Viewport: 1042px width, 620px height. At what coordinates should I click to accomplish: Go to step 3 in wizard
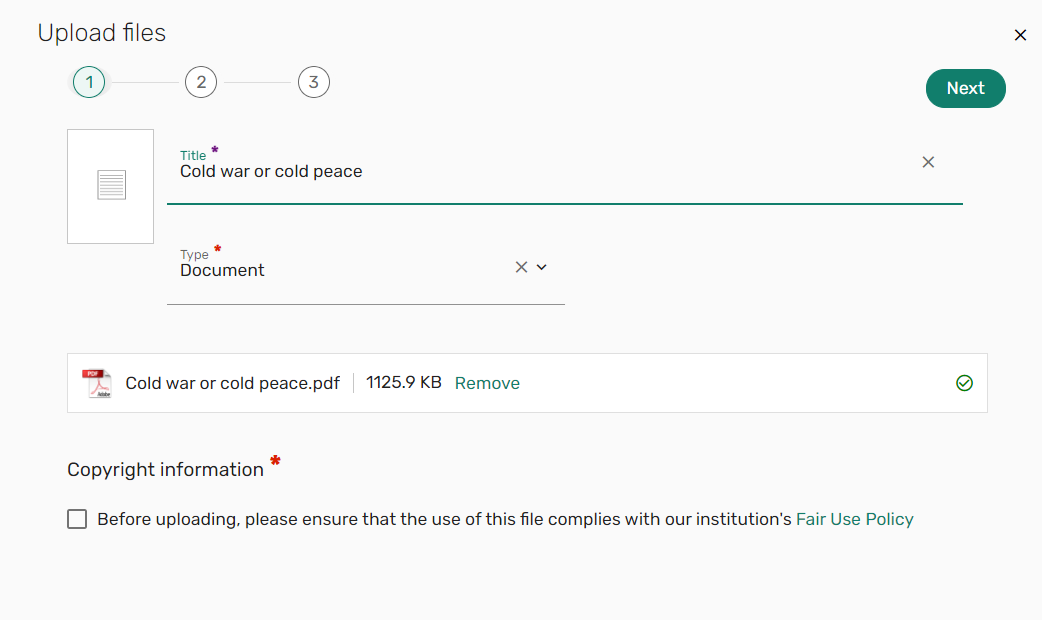pyautogui.click(x=314, y=82)
